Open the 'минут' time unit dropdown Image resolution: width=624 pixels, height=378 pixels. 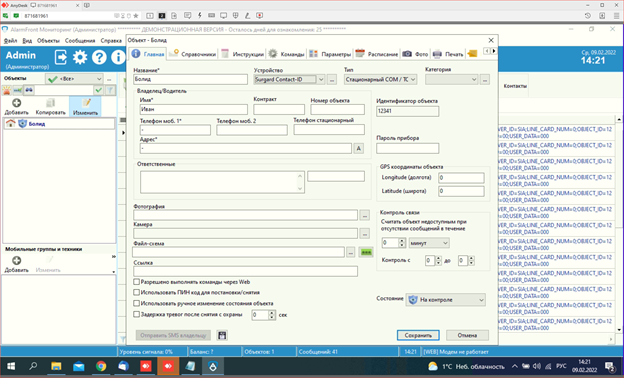pos(429,243)
